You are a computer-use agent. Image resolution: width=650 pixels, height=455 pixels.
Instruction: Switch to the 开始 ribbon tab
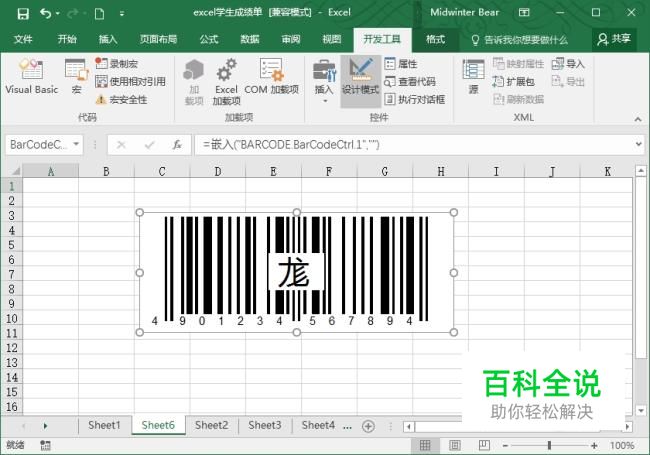tap(67, 39)
